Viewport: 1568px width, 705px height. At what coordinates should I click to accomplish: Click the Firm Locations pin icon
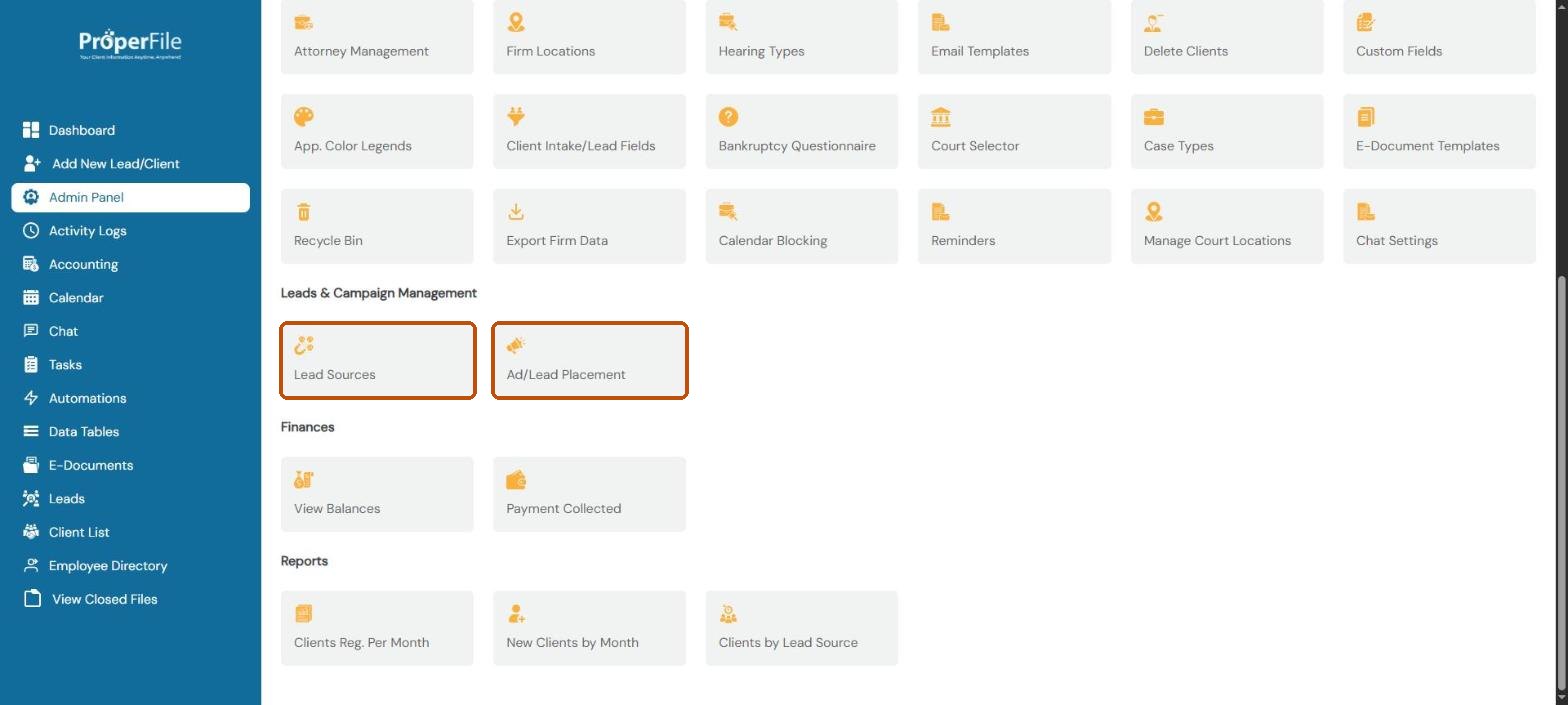coord(516,22)
